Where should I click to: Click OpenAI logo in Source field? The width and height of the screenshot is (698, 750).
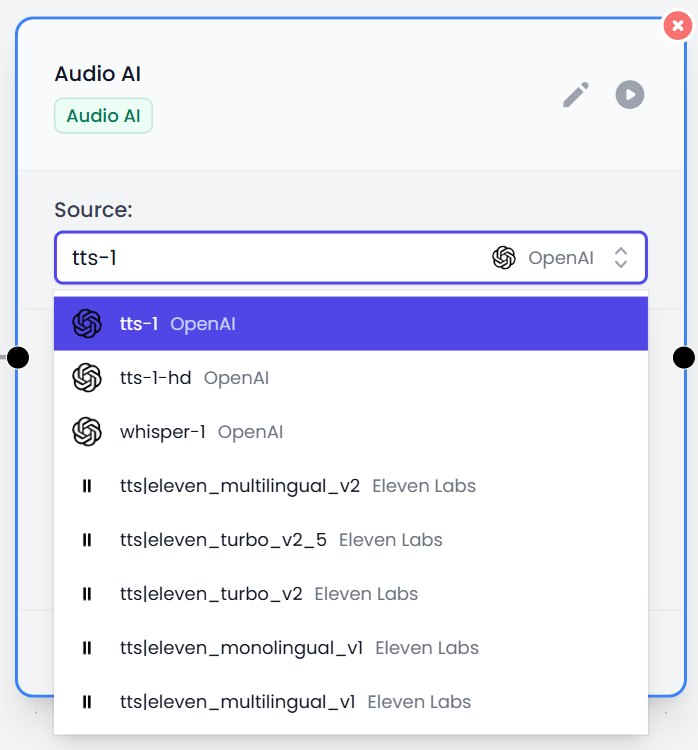504,258
